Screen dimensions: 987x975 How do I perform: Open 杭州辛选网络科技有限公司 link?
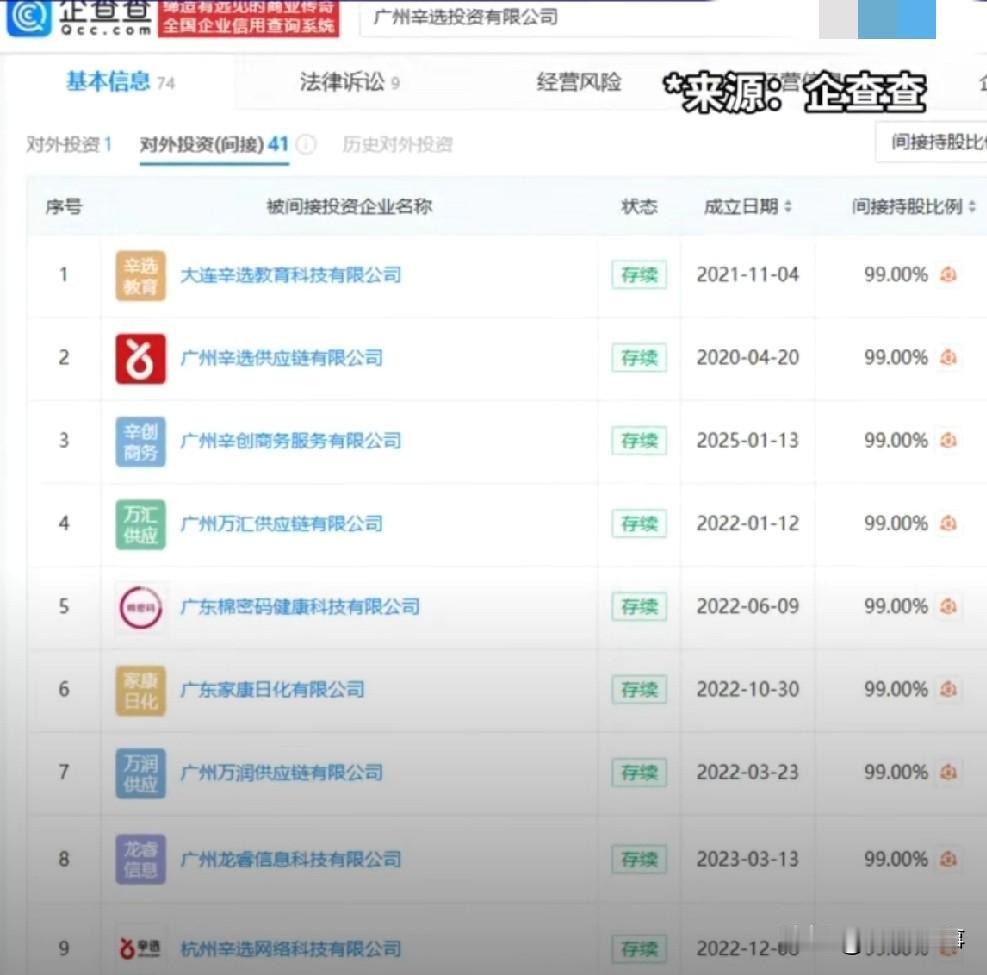tap(291, 949)
